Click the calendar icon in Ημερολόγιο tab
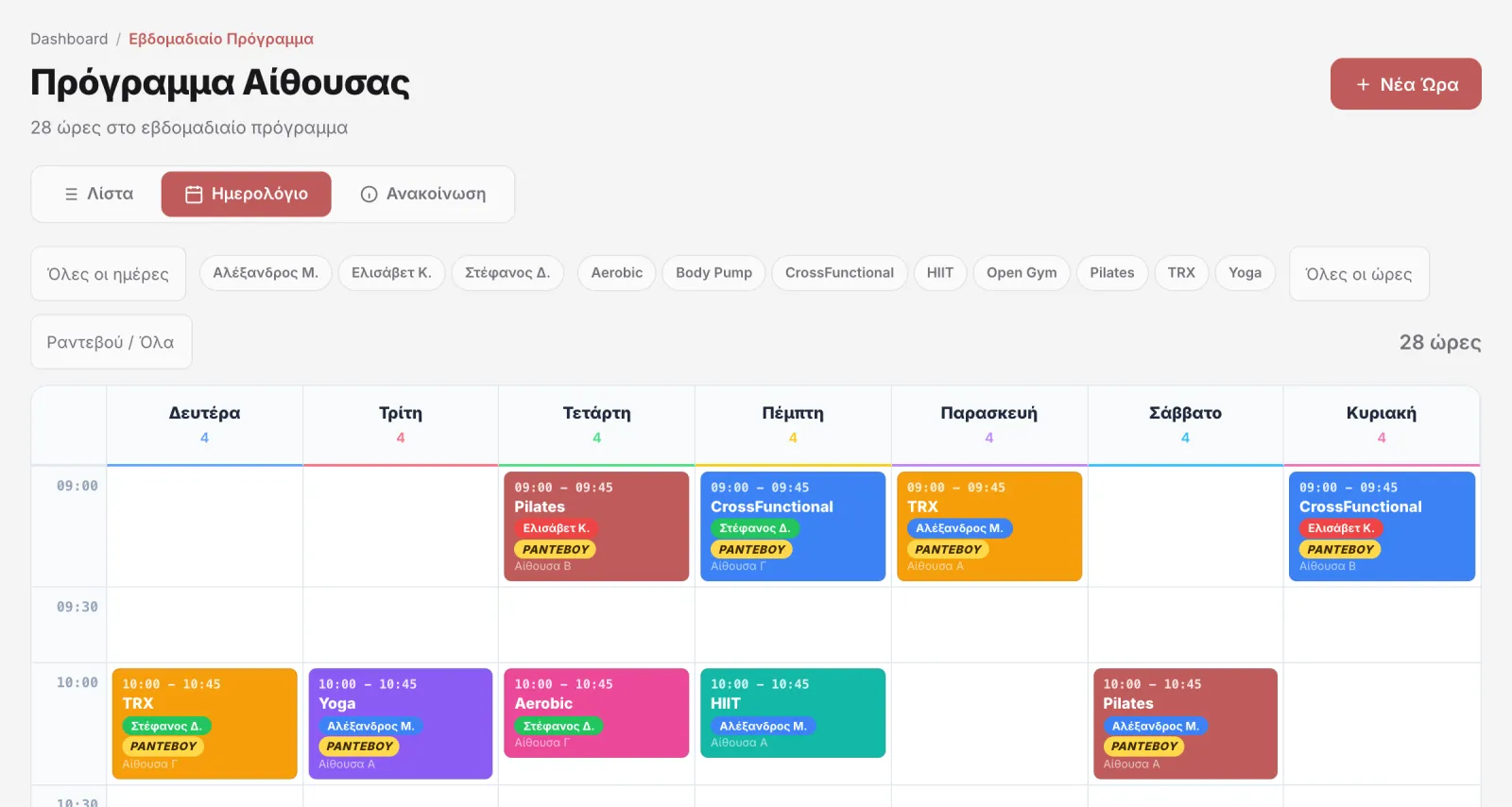Image resolution: width=1512 pixels, height=807 pixels. pyautogui.click(x=194, y=194)
